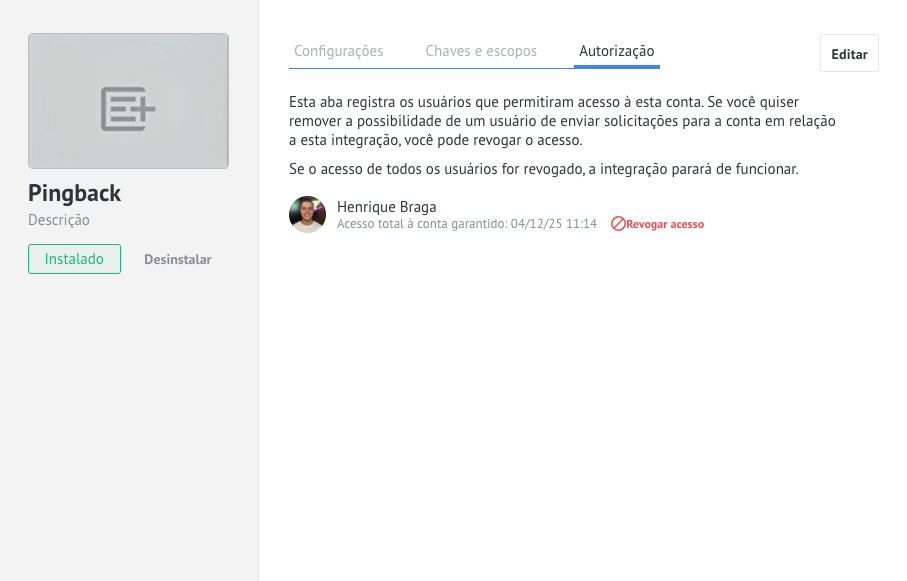Click Desinstalar to uninstall the integration
This screenshot has height=581, width=907.
(177, 259)
